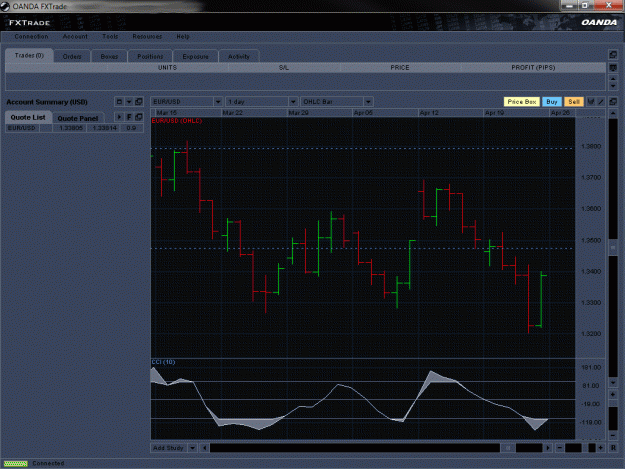
Task: Zoom in chart horizontally with plus
Action: pyautogui.click(x=601, y=448)
